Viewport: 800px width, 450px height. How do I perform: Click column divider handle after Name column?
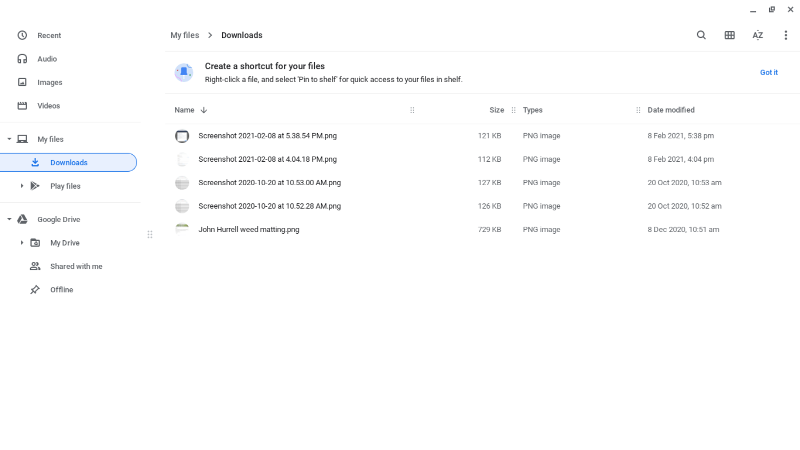(x=412, y=110)
